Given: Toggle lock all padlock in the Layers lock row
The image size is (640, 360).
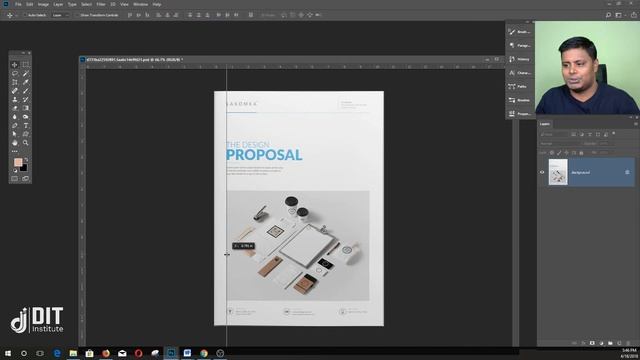Looking at the screenshot, I should pos(581,153).
